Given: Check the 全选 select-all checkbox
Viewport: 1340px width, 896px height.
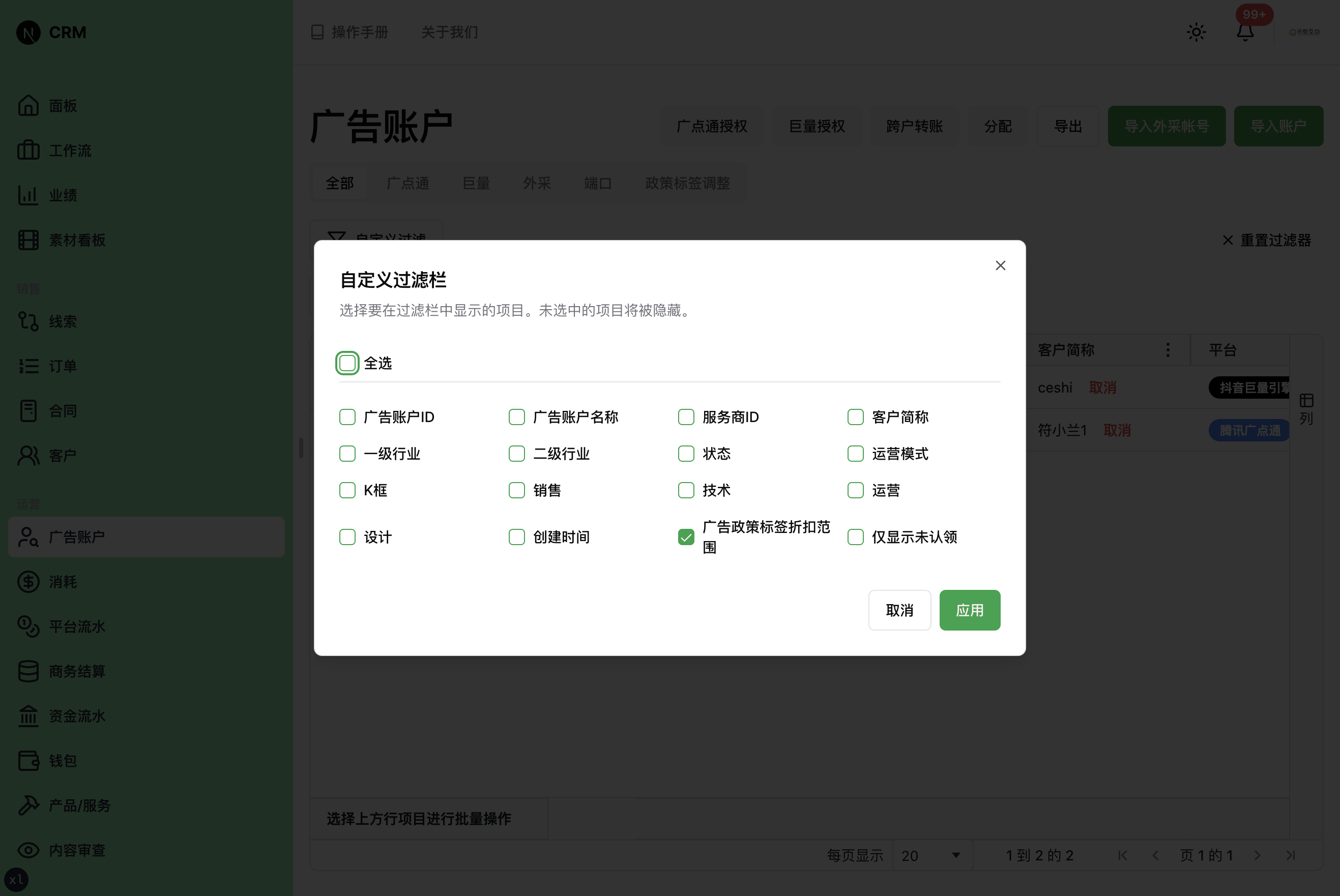Looking at the screenshot, I should pos(347,363).
